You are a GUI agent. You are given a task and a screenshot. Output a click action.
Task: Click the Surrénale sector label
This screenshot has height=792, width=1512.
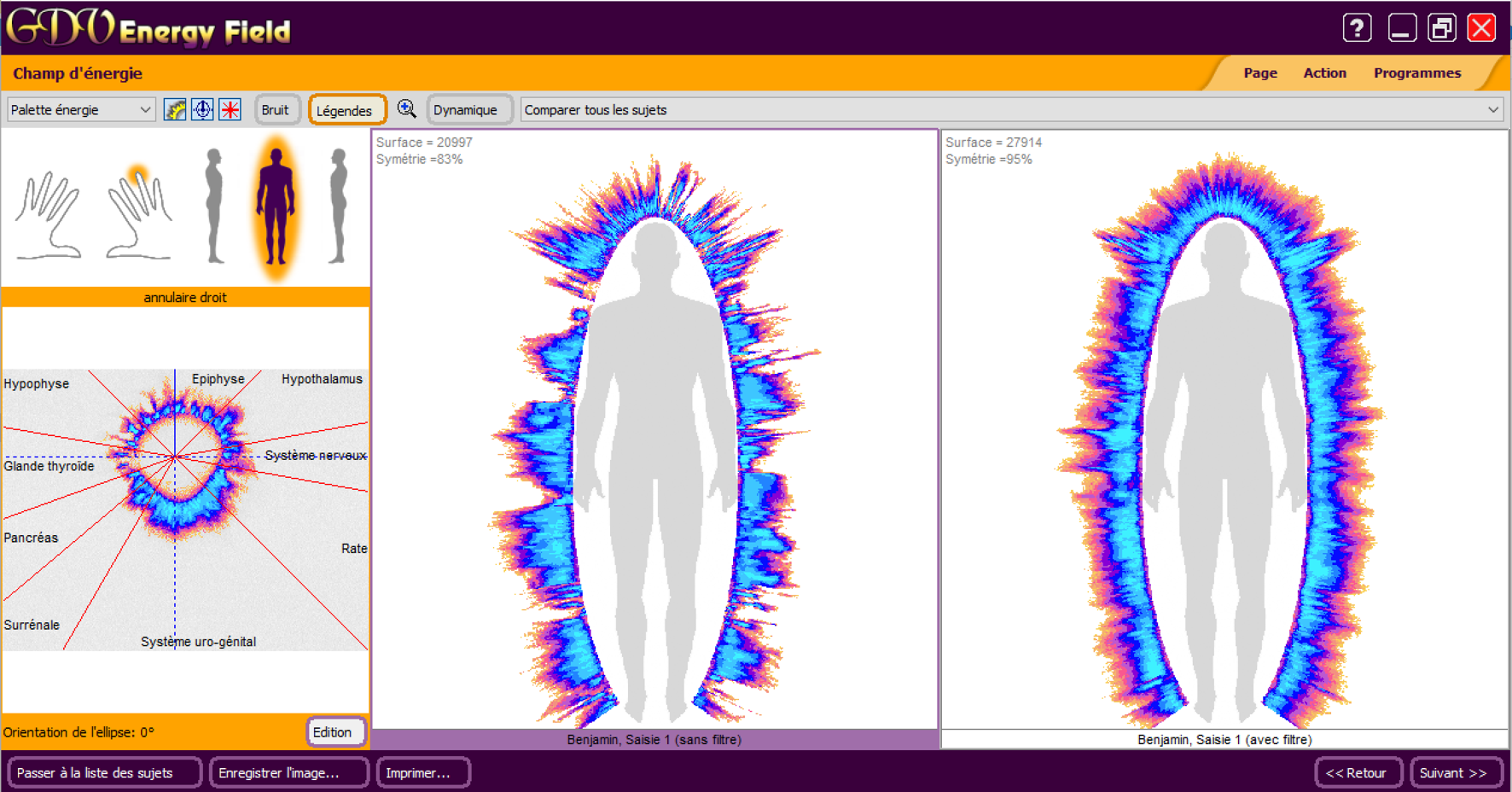(32, 625)
